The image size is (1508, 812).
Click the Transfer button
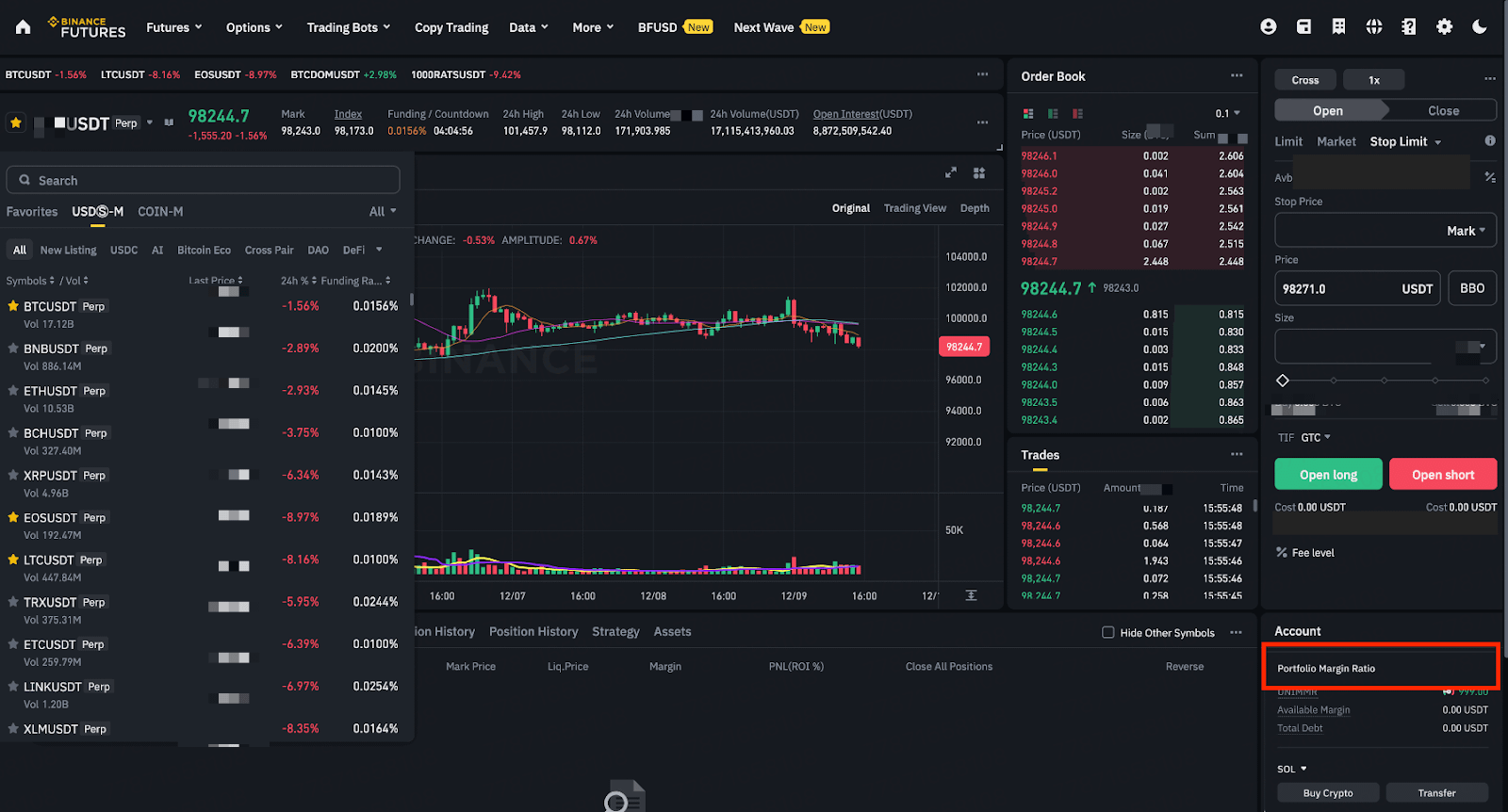click(1436, 792)
